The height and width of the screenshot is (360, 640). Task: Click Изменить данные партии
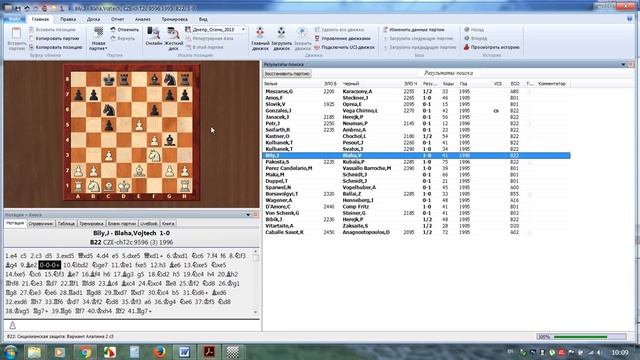(x=414, y=30)
